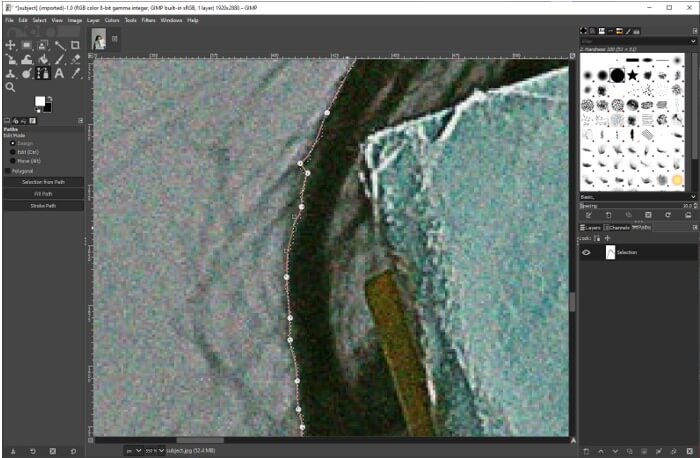Open the Basic brush tag dropdown
The width and height of the screenshot is (700, 458).
click(x=693, y=197)
